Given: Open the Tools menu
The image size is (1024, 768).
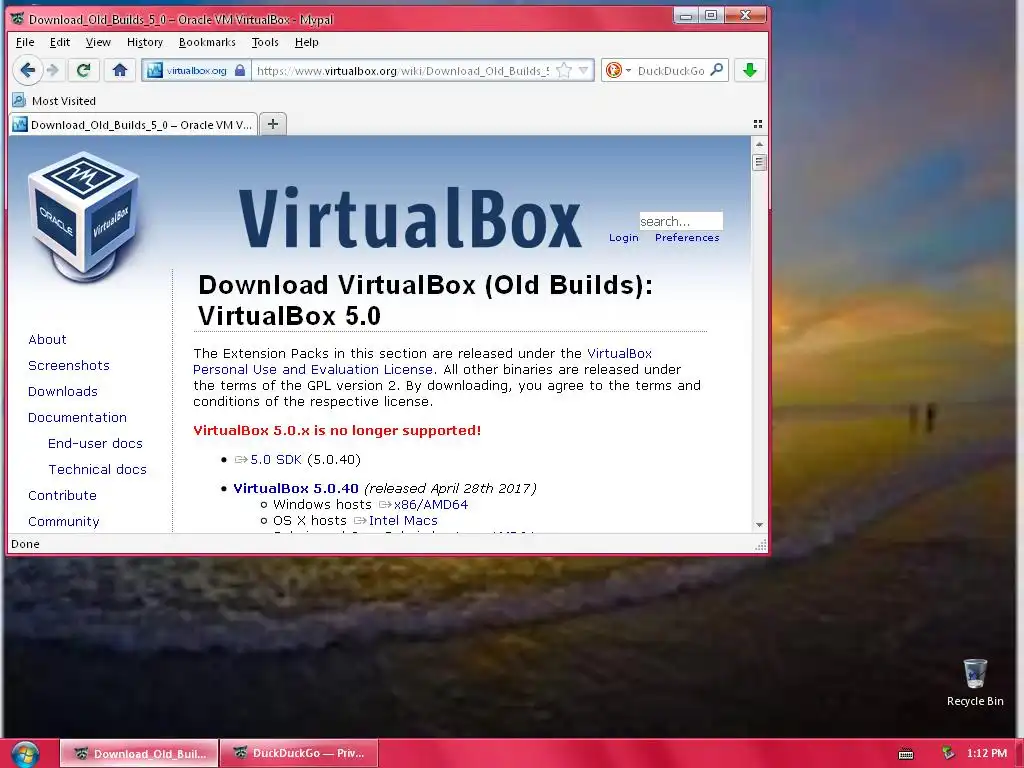Looking at the screenshot, I should pyautogui.click(x=265, y=42).
